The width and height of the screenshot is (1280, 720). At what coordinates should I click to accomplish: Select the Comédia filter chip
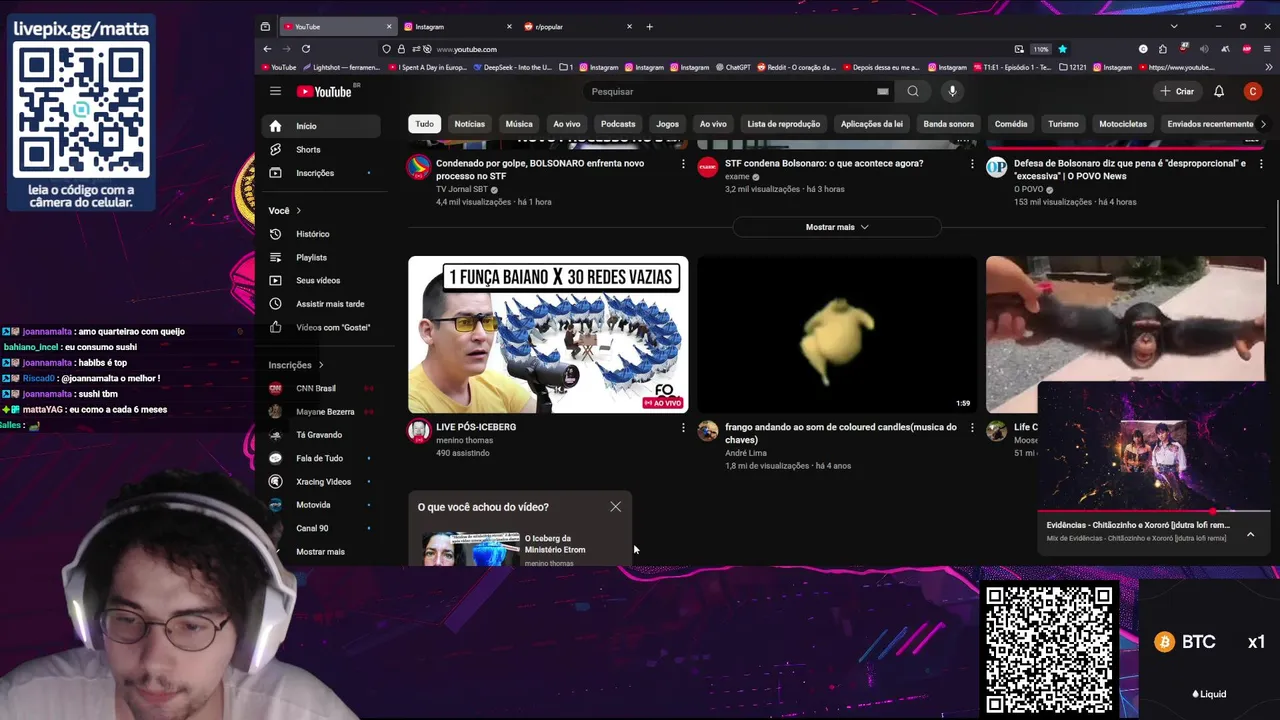point(1011,124)
